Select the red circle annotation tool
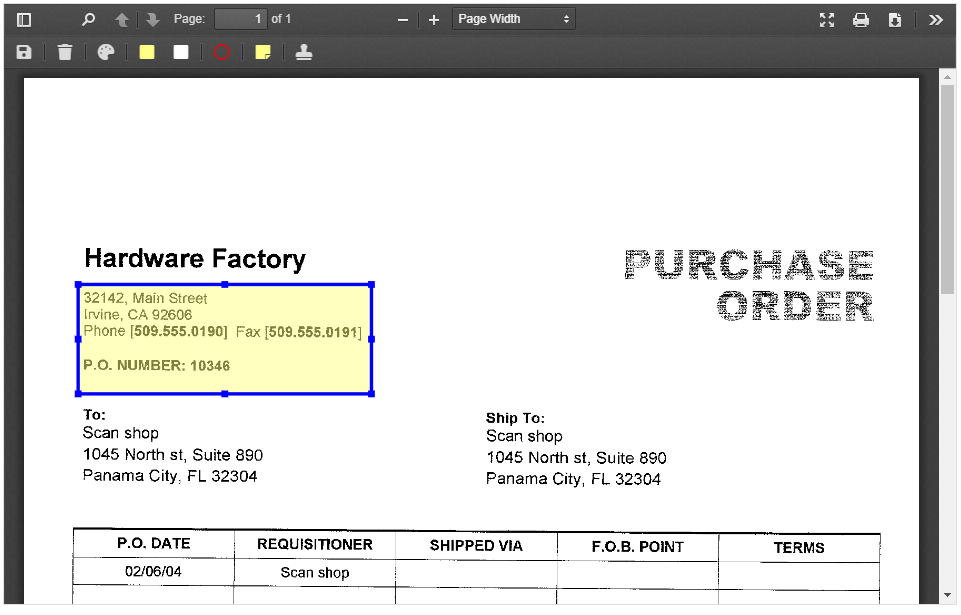961x615 pixels. 221,51
